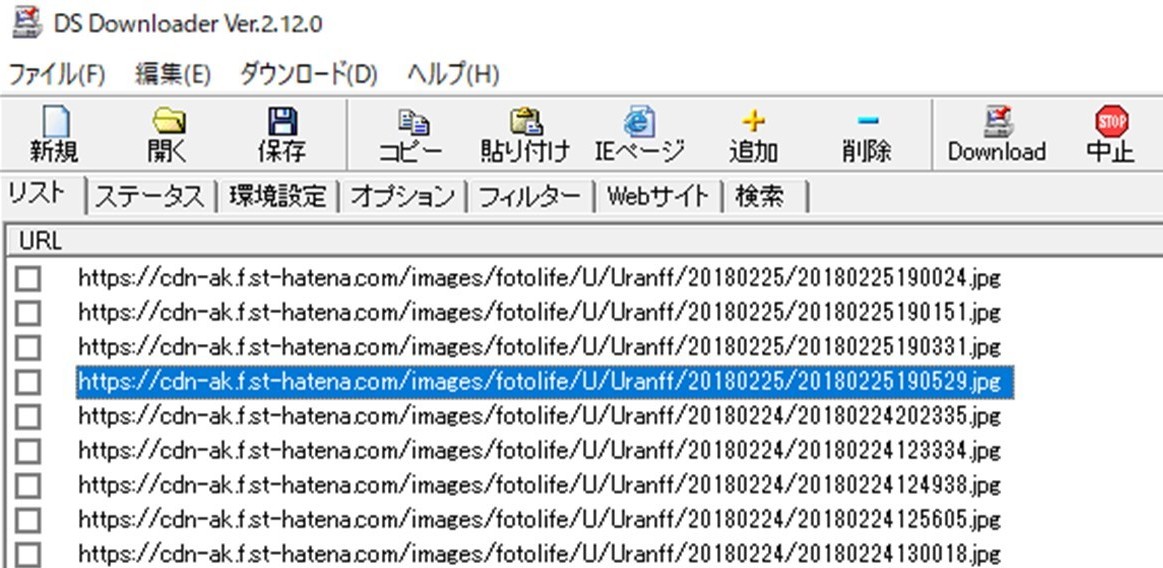Open the ファイル(F) menu
The height and width of the screenshot is (568, 1163).
click(56, 74)
